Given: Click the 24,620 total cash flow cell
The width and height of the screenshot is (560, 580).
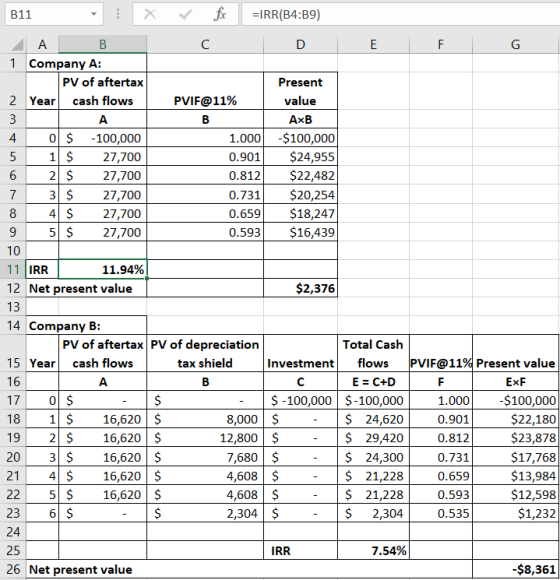Looking at the screenshot, I should point(373,419).
